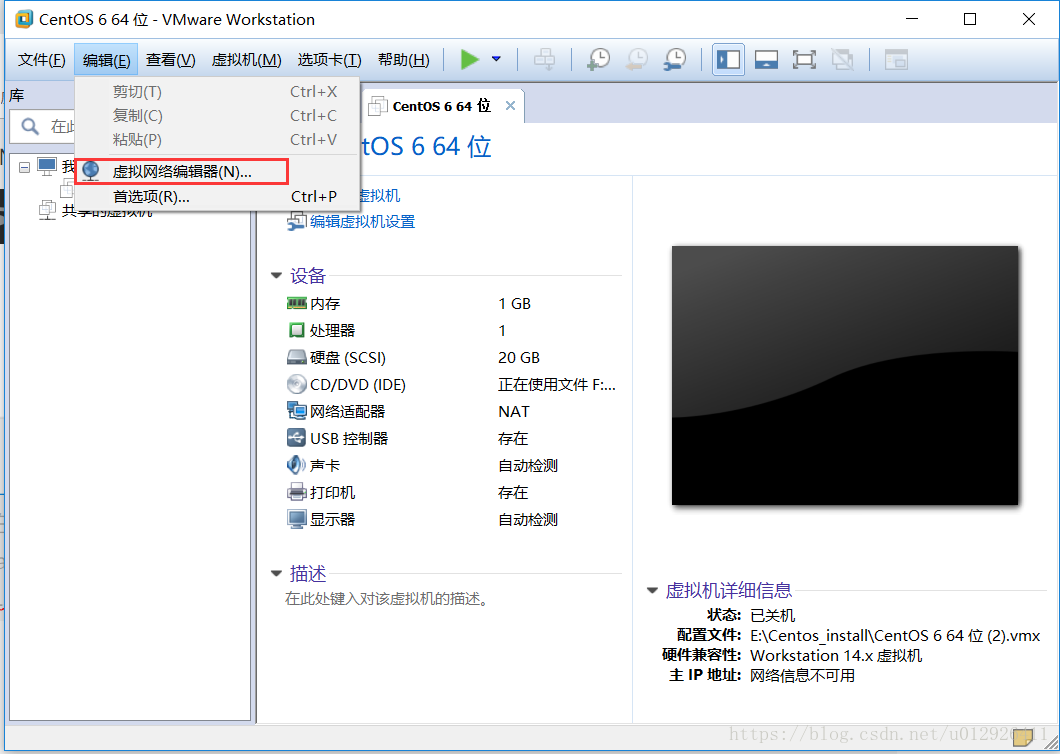
Task: Open the 查看(V) menu
Action: click(170, 60)
